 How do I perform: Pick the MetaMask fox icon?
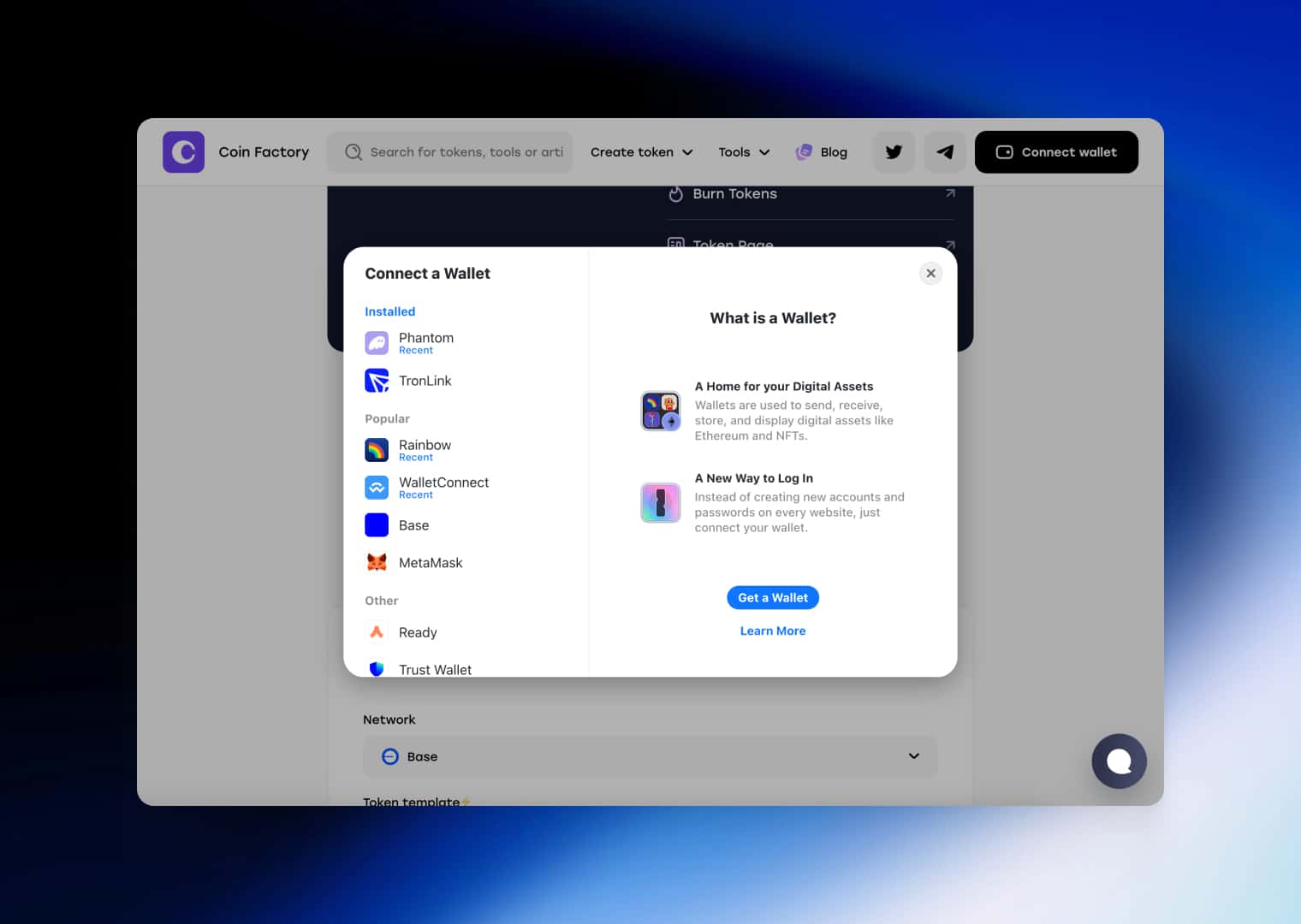coord(377,563)
